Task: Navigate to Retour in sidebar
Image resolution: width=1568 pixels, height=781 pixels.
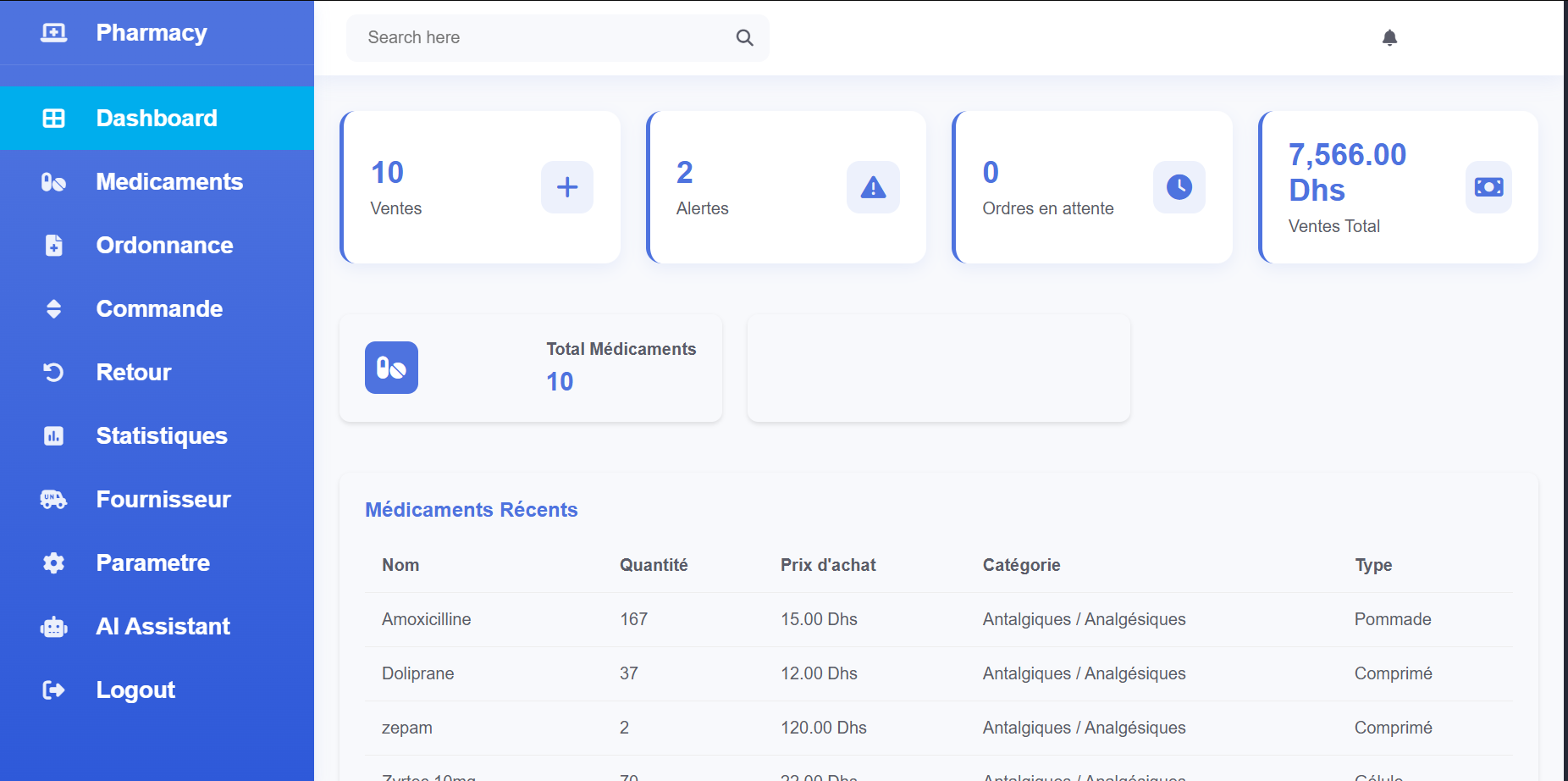Action: tap(134, 372)
